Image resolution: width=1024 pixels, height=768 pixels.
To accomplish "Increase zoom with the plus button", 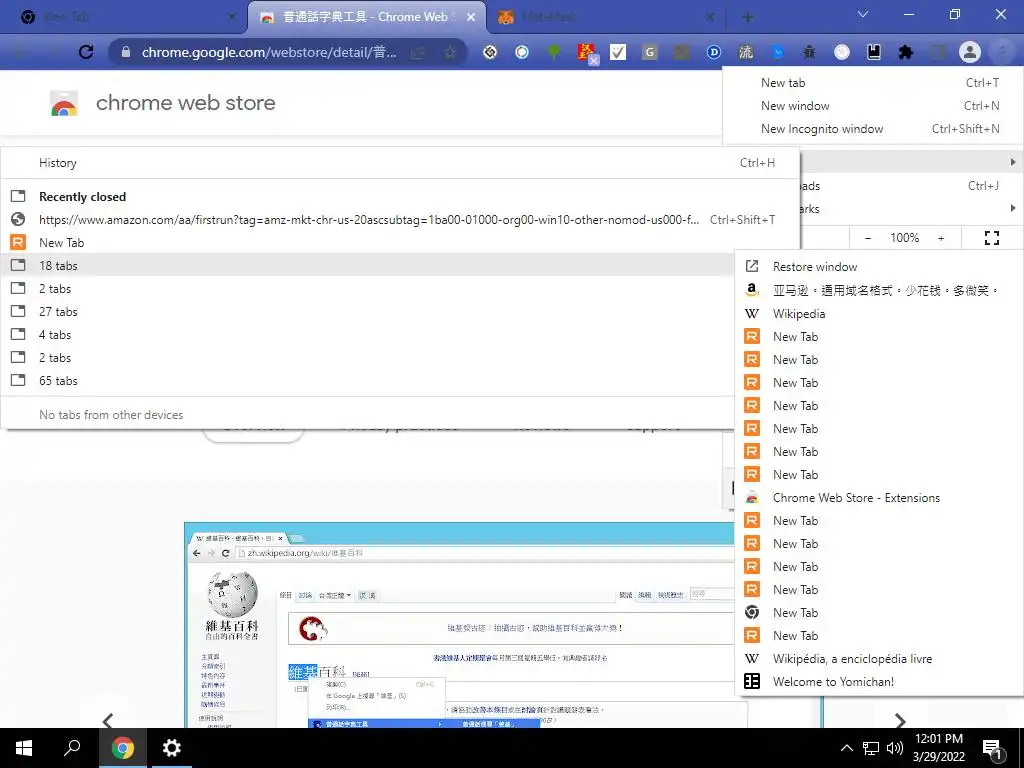I will (x=941, y=238).
